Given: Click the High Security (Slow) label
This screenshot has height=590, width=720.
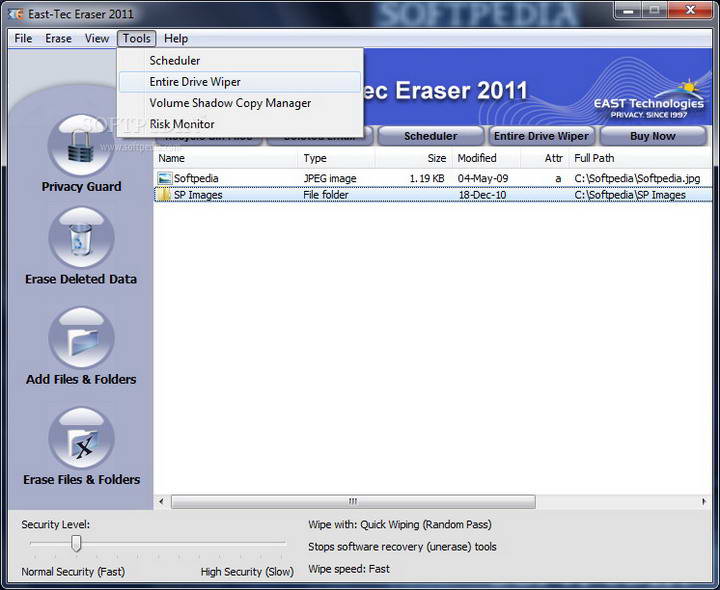Looking at the screenshot, I should coord(247,572).
